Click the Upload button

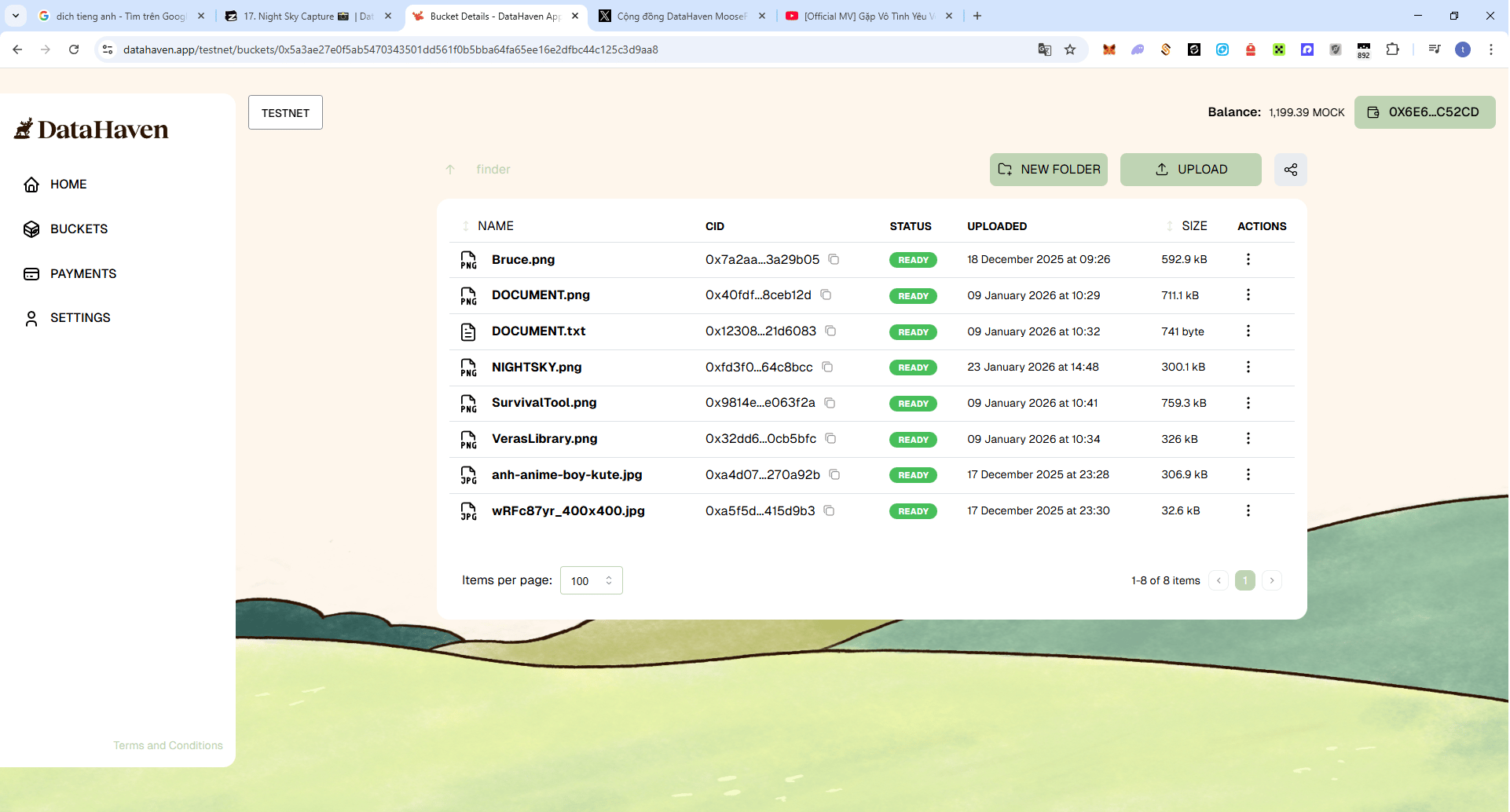pos(1190,170)
